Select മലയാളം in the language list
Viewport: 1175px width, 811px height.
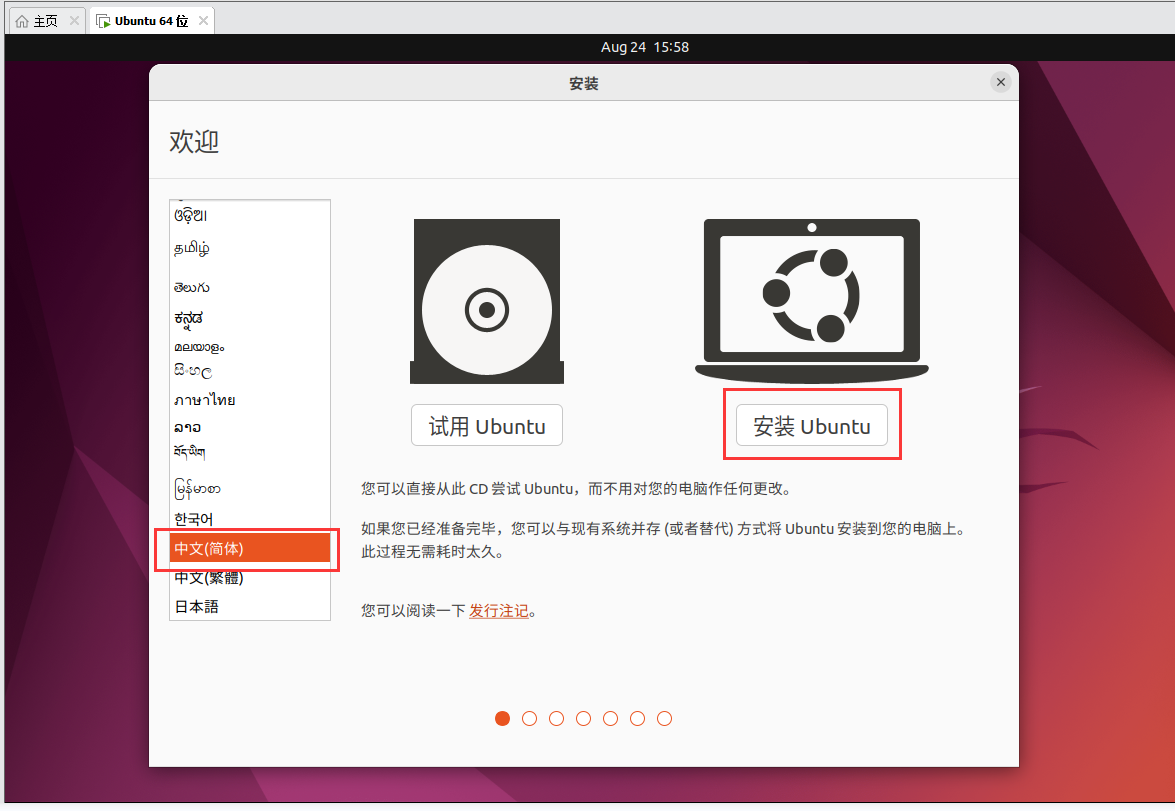250,347
